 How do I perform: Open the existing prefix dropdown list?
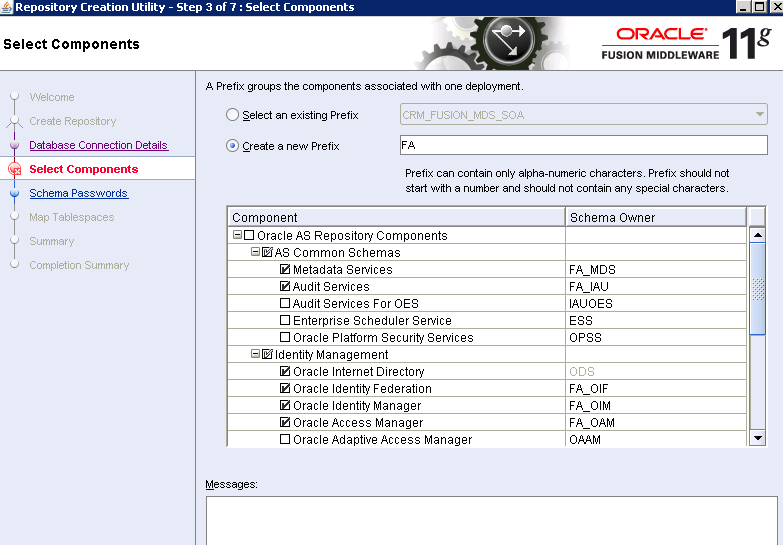click(x=759, y=115)
